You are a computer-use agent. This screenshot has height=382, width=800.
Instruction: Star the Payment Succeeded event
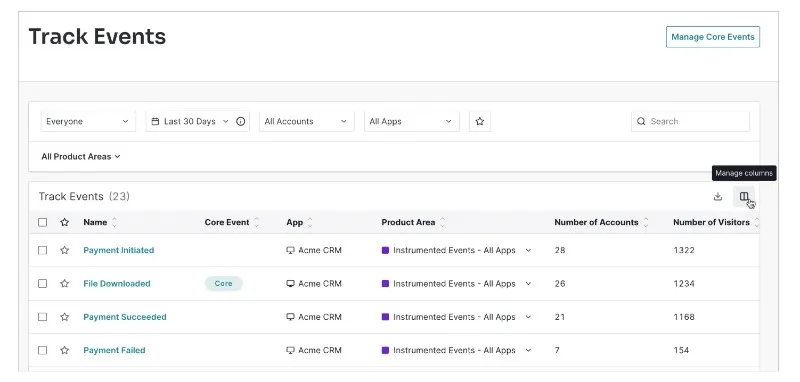pyautogui.click(x=64, y=317)
